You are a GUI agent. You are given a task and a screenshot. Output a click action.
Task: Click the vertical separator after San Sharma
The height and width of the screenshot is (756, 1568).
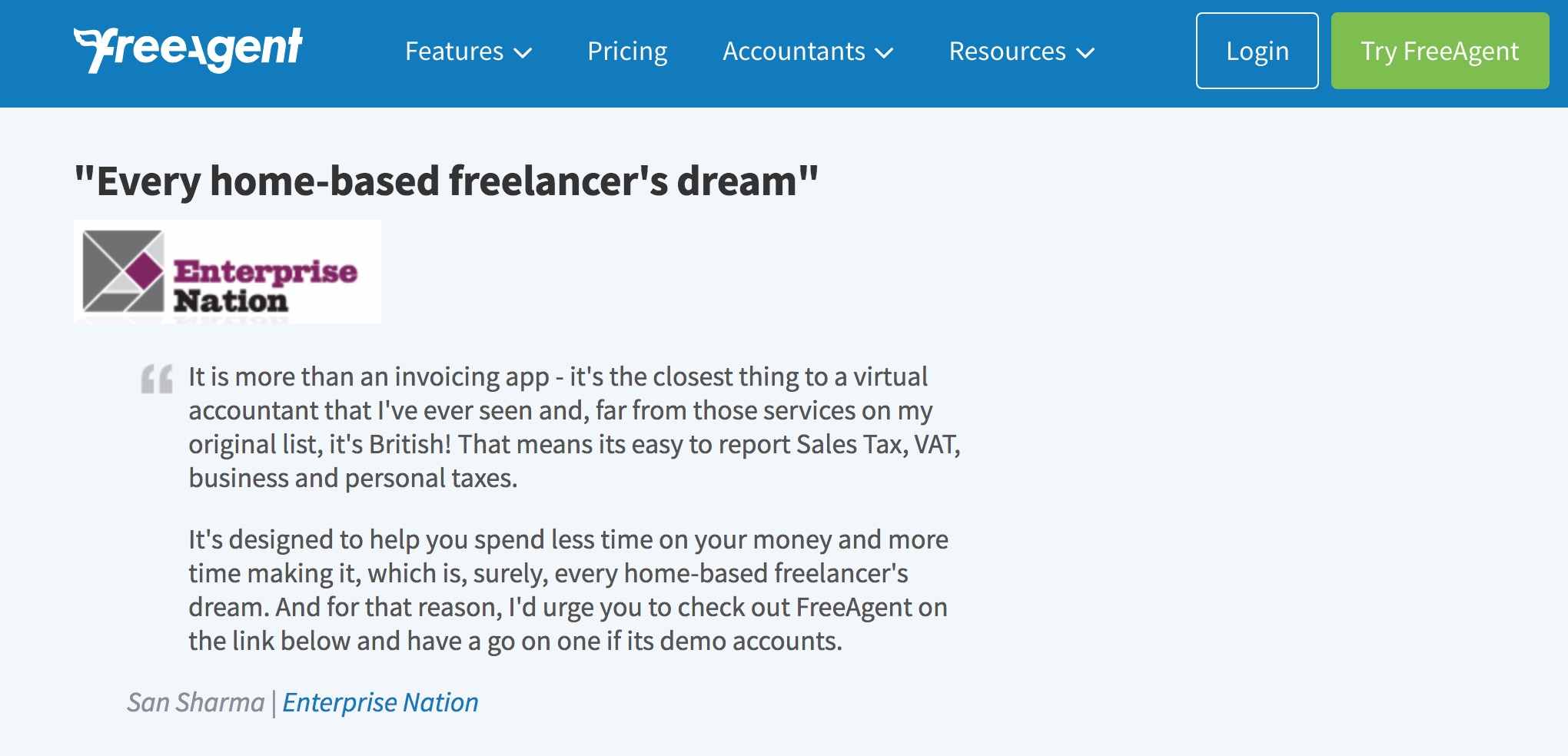pos(274,703)
